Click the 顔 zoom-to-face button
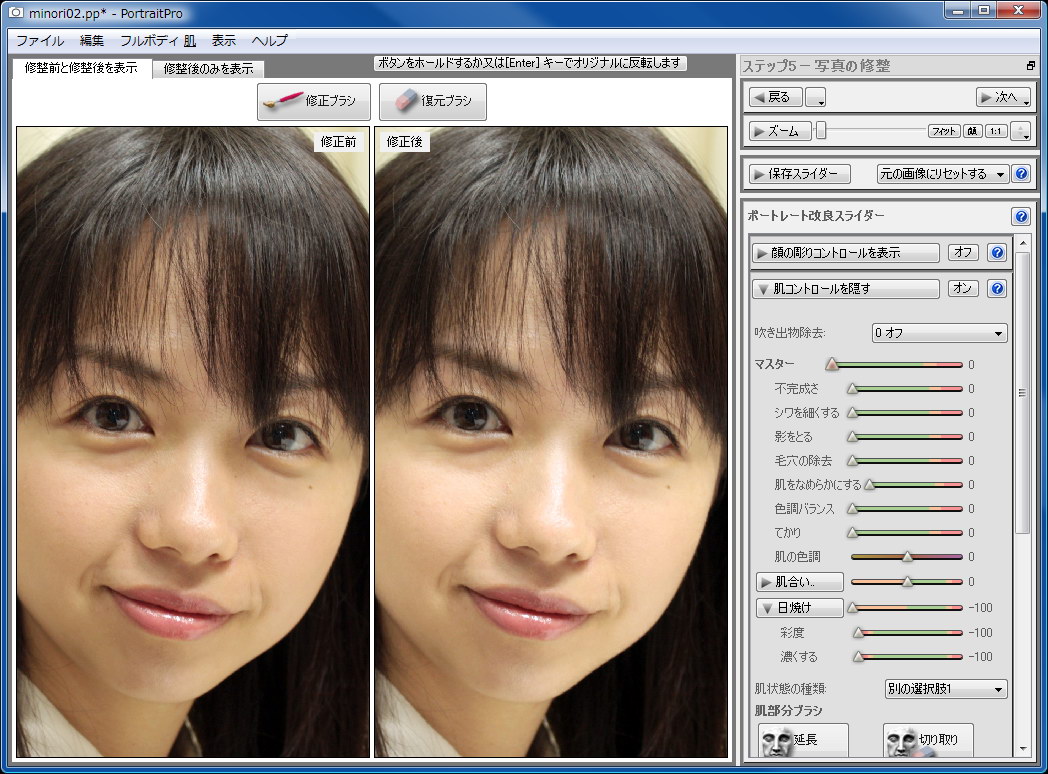 pyautogui.click(x=972, y=131)
